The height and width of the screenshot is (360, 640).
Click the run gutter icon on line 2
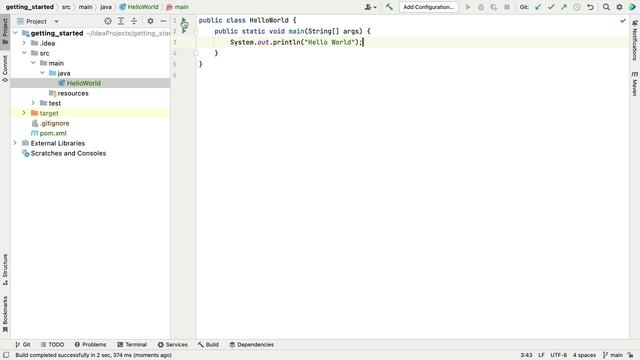point(184,31)
